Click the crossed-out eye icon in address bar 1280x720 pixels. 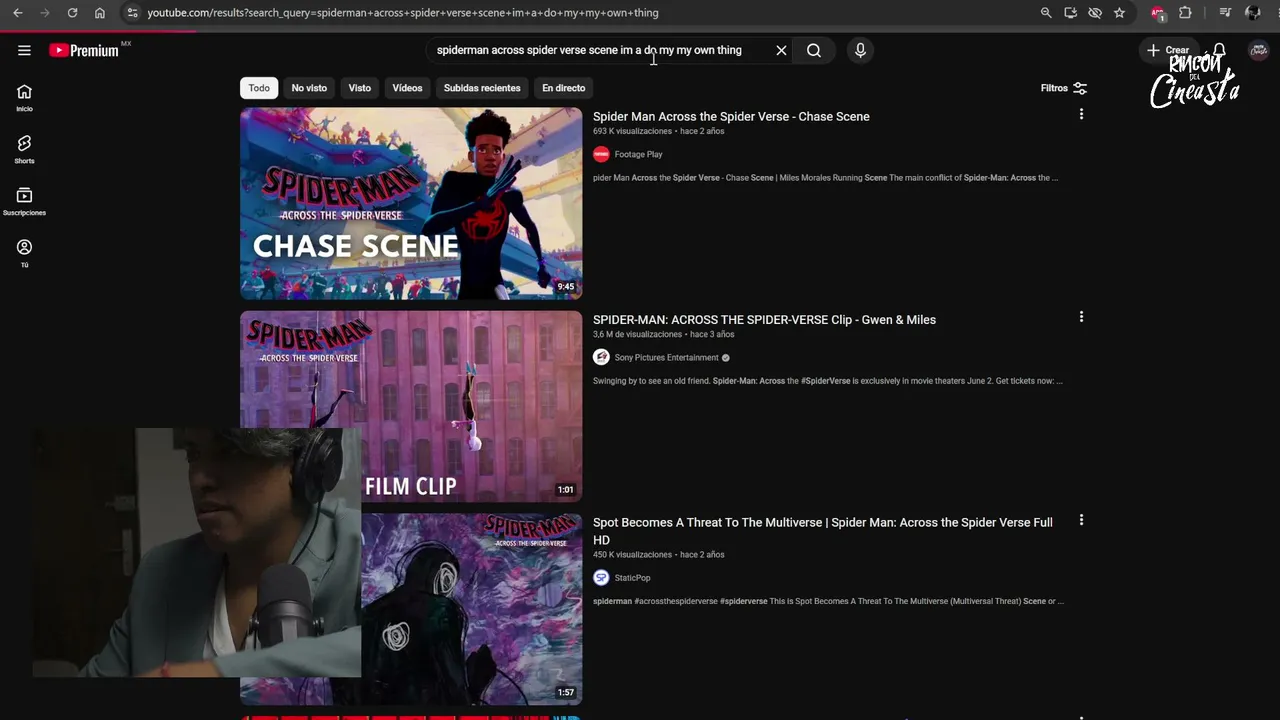click(x=1095, y=13)
